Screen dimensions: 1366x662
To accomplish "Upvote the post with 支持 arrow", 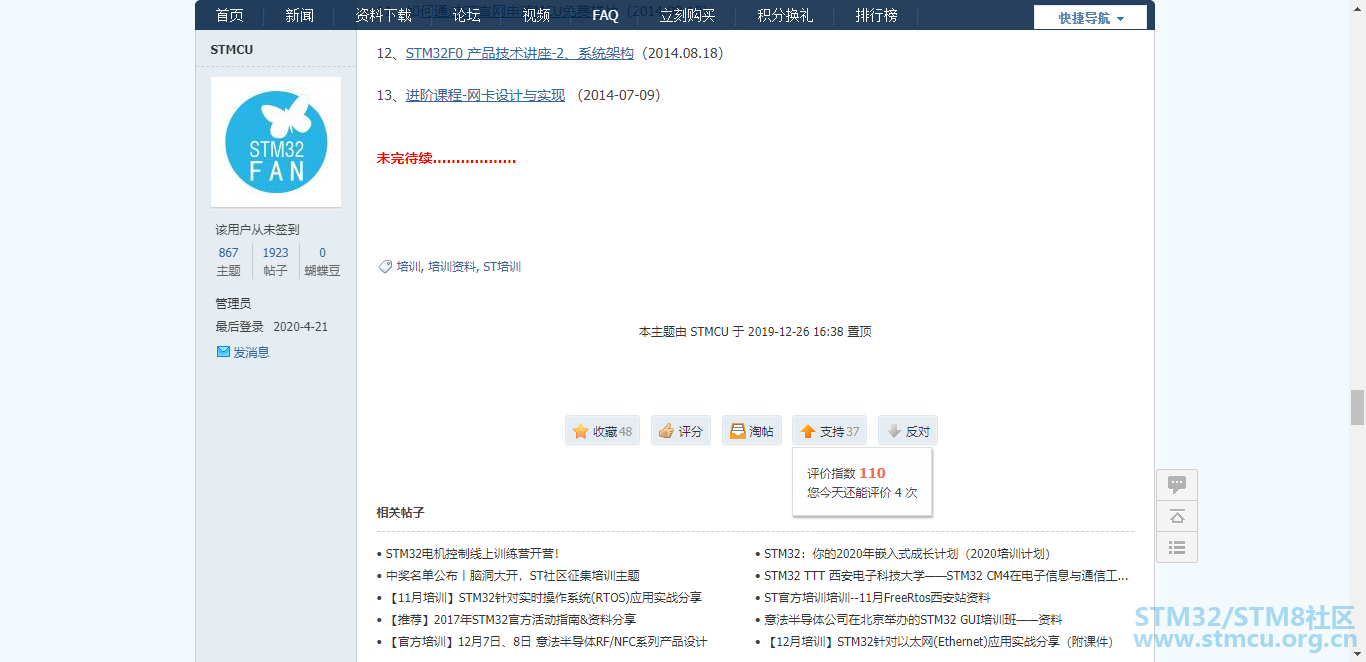I will point(829,431).
